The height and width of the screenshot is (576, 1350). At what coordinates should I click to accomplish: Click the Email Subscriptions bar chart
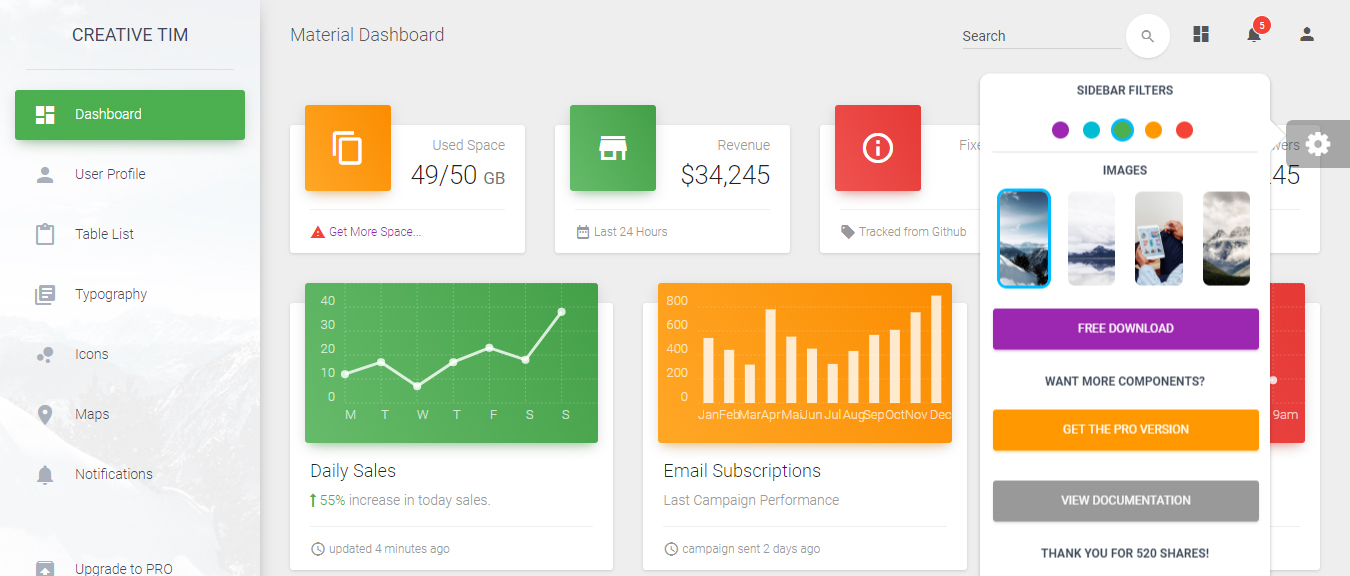805,363
